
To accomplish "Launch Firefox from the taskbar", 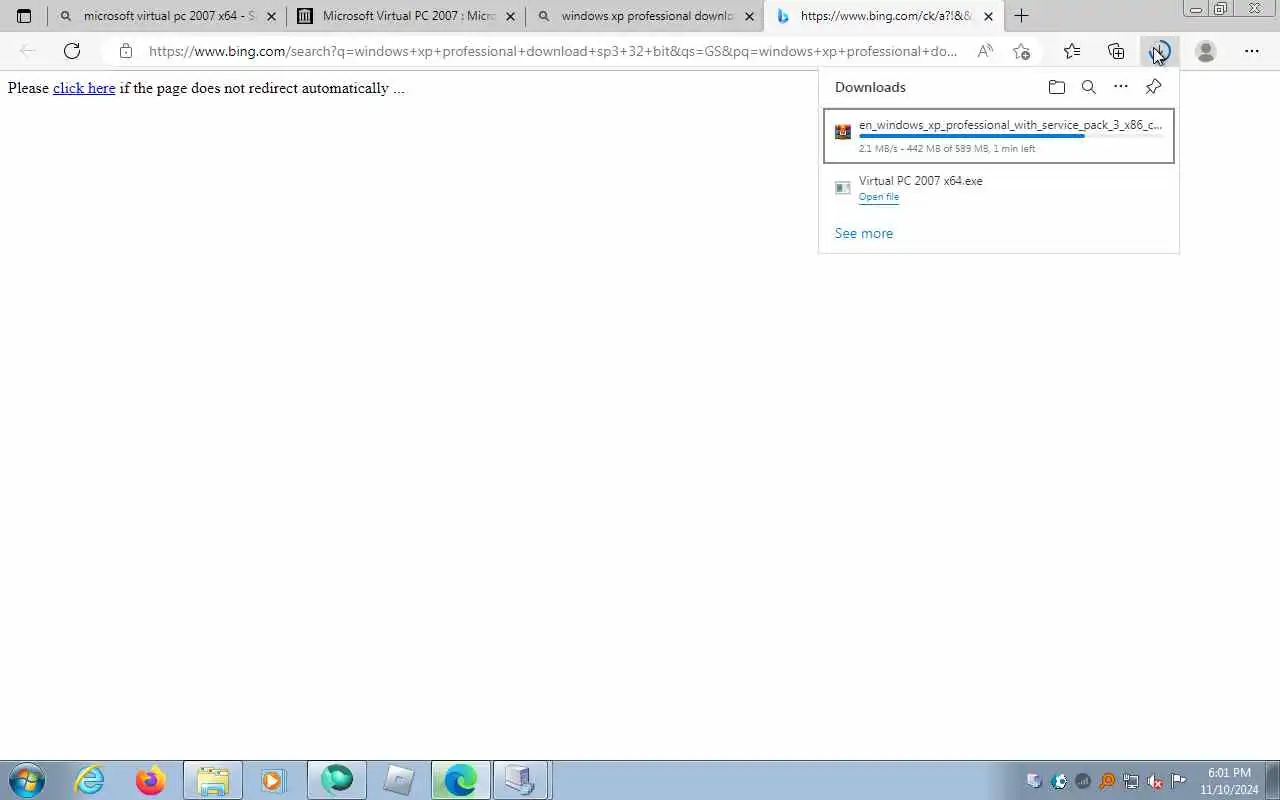I will point(151,780).
